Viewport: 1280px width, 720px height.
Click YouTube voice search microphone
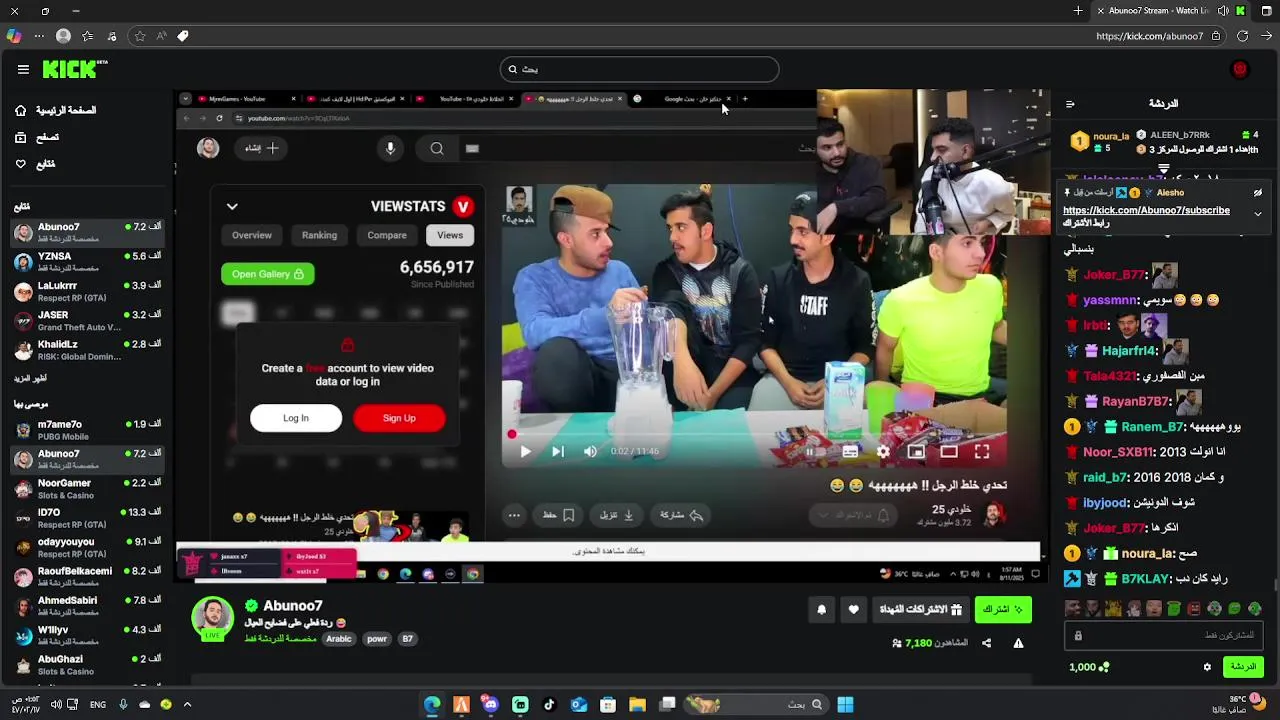pos(390,148)
